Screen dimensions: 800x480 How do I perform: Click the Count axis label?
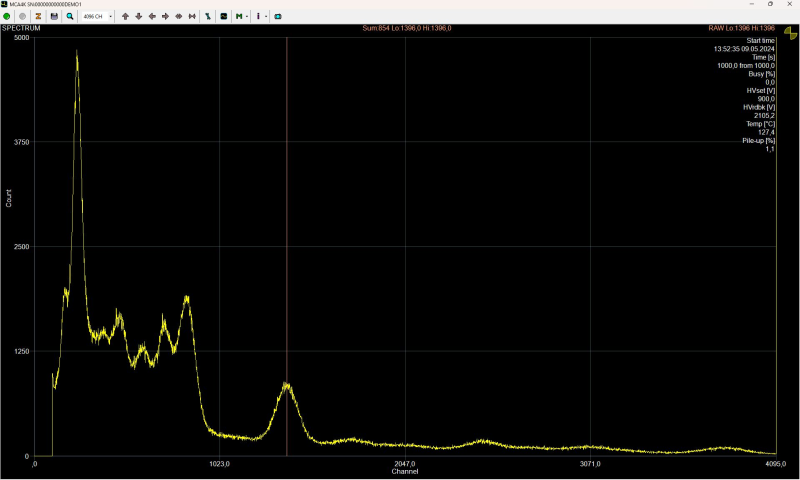tap(8, 198)
